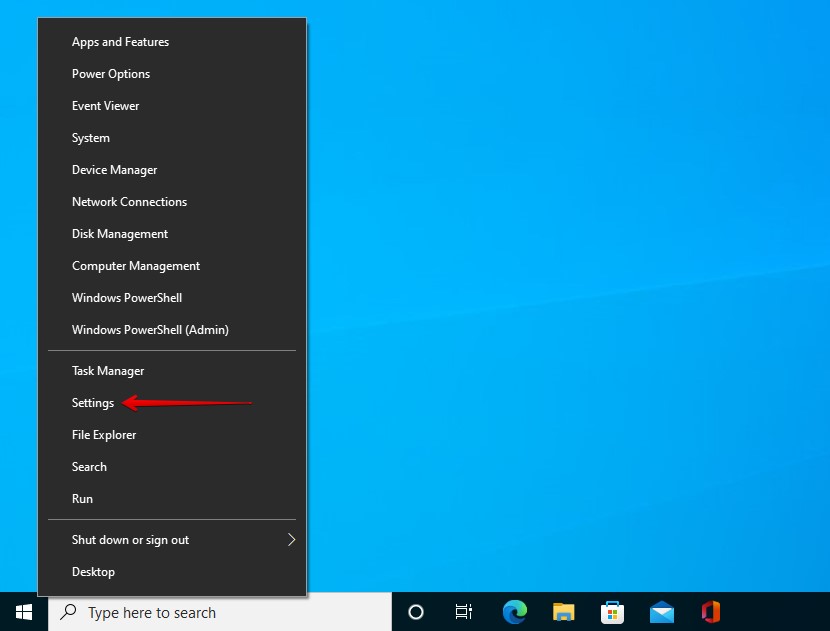Start Windows PowerShell (Admin)

coord(172,330)
